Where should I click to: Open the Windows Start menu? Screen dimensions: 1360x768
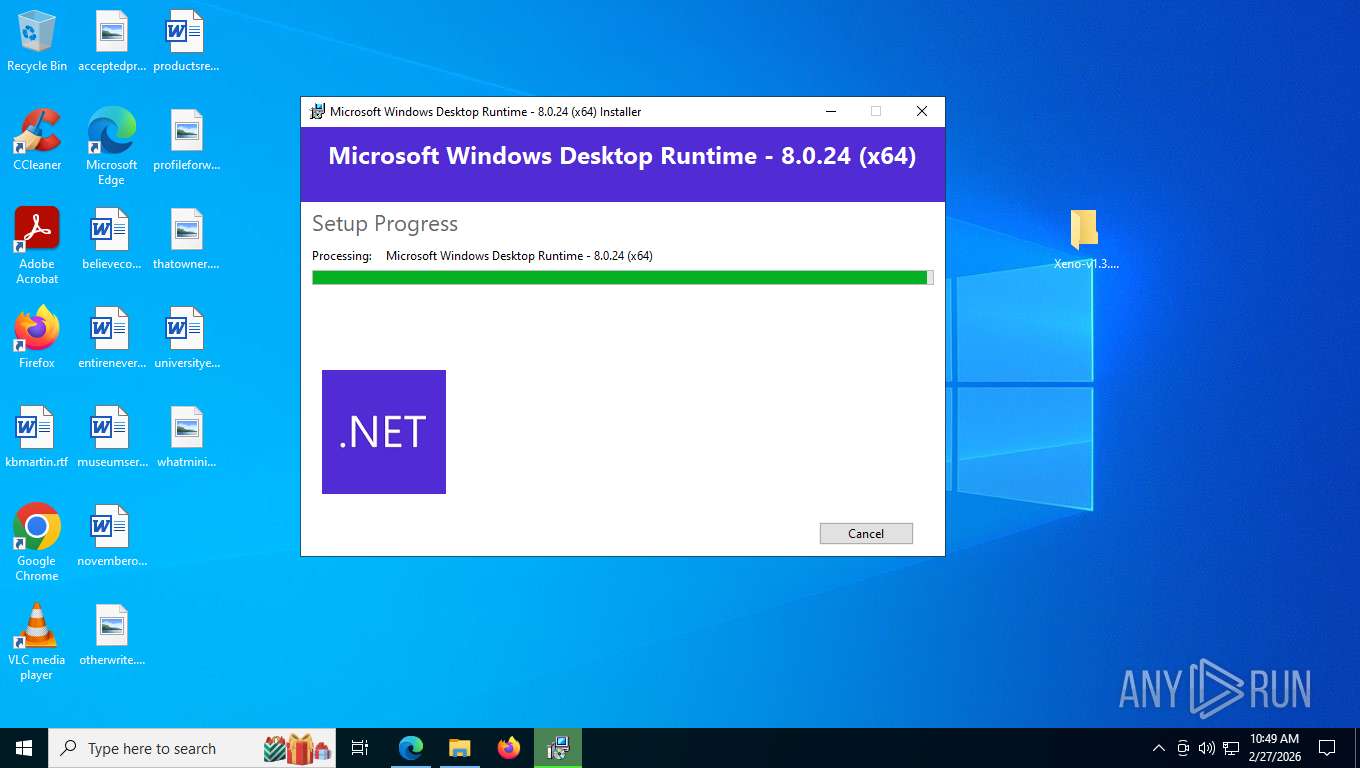click(x=24, y=748)
